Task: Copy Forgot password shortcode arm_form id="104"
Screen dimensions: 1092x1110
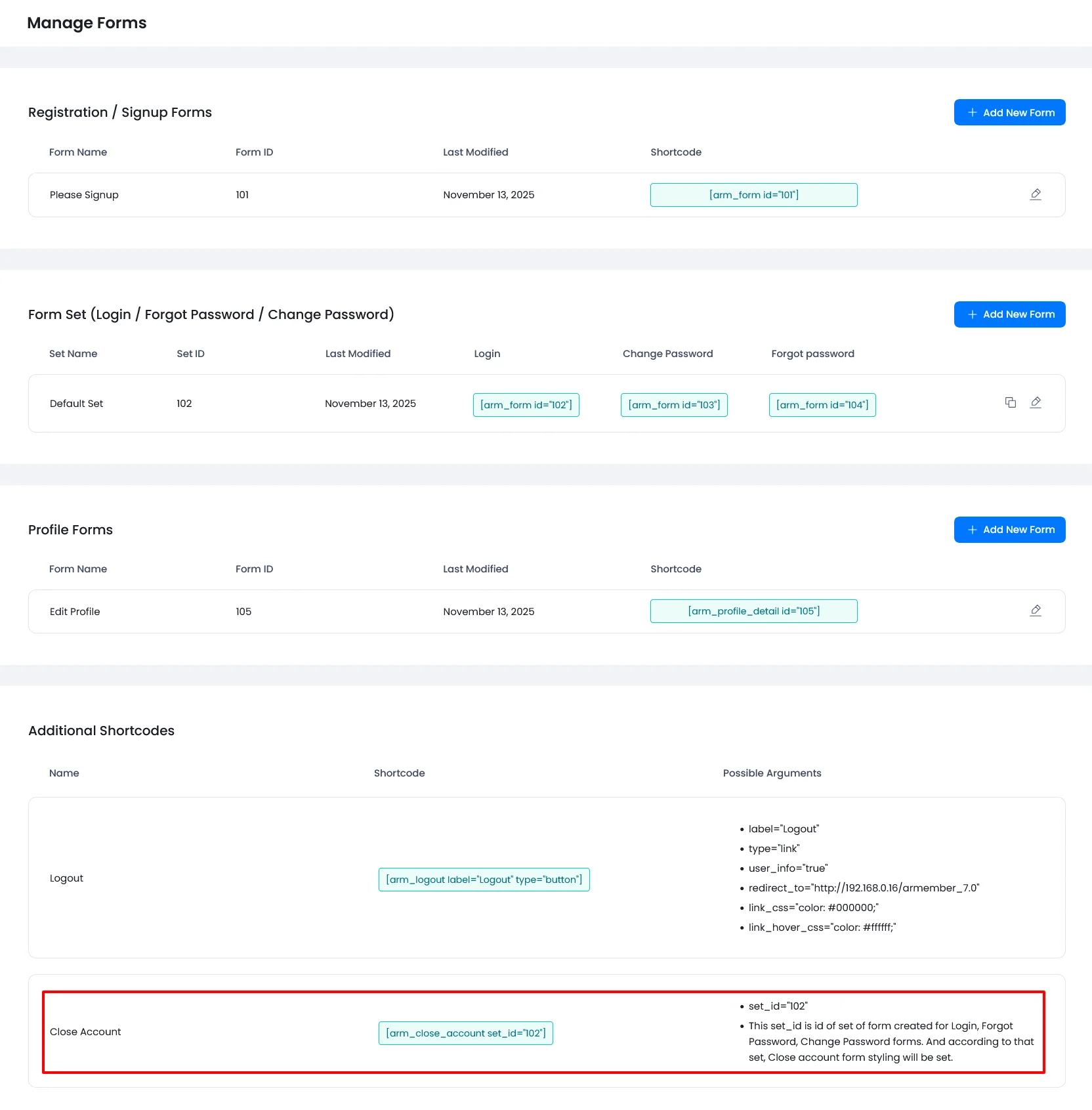Action: (822, 405)
